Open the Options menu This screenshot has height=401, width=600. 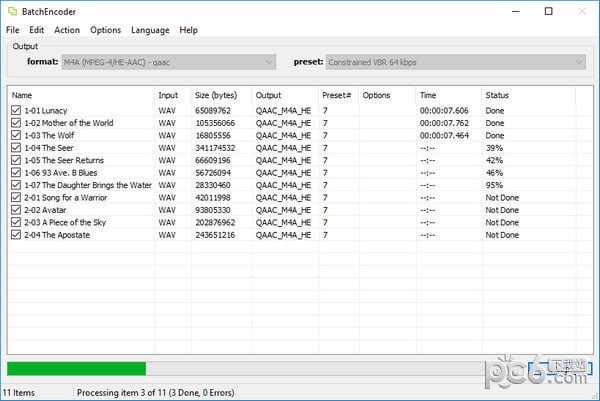tap(105, 30)
